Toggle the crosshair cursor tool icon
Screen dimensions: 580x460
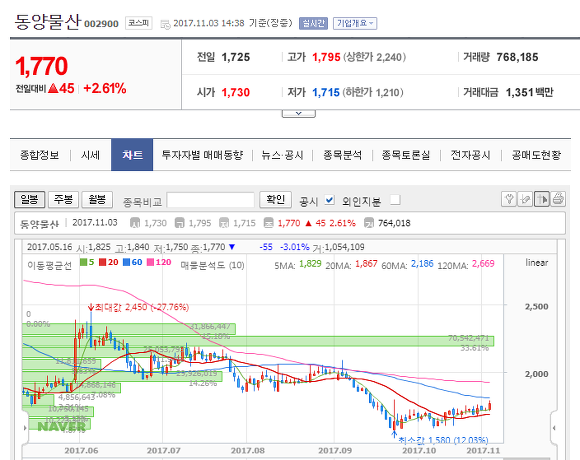[x=542, y=199]
